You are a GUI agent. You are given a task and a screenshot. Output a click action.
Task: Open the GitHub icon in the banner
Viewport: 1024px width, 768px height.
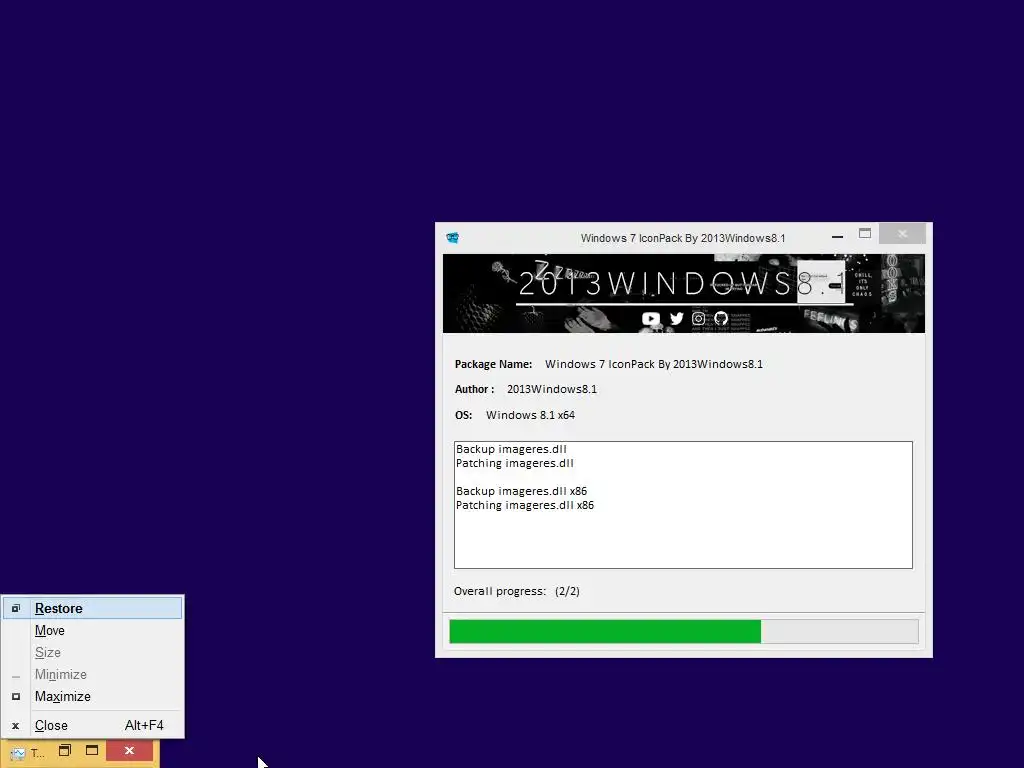point(721,319)
